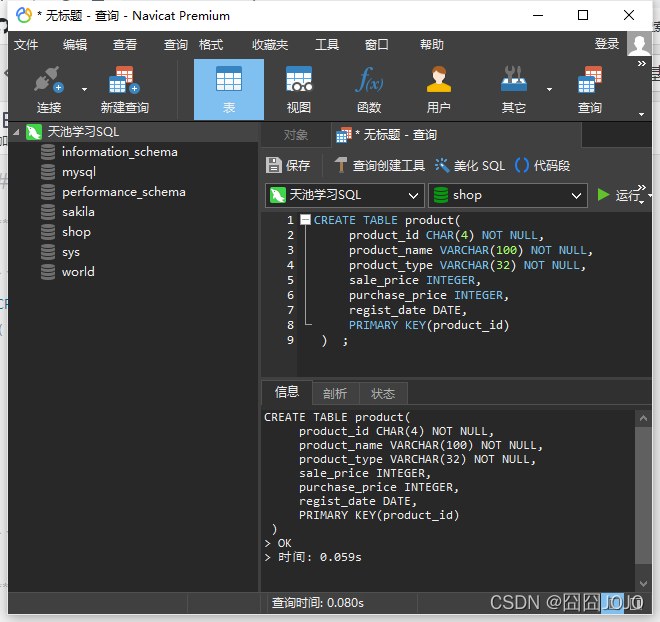The height and width of the screenshot is (622, 660).
Task: Click the sakila database cylinder icon
Action: [48, 212]
